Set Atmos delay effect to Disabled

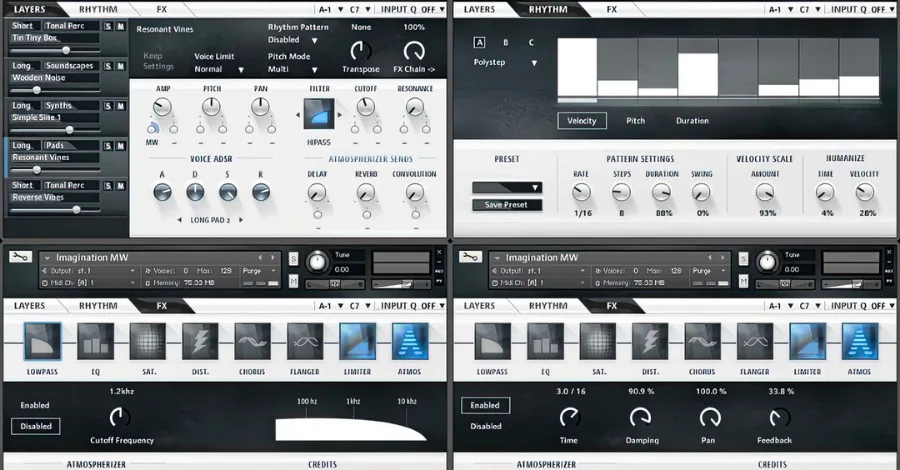coord(486,426)
